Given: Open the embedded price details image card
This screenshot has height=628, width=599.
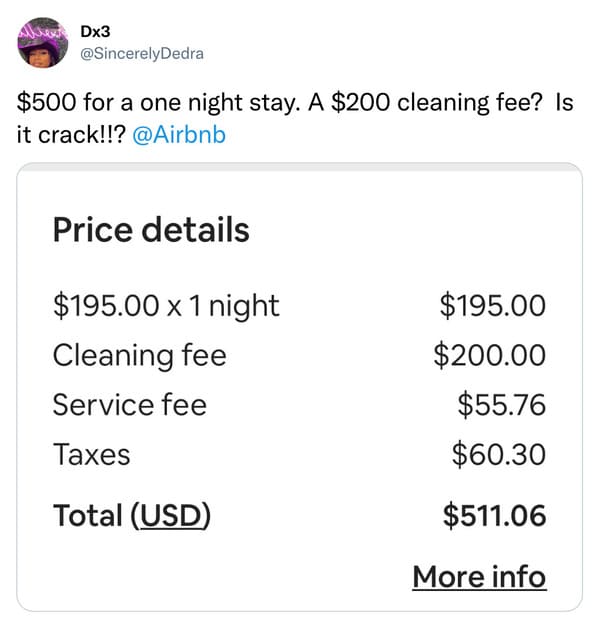Looking at the screenshot, I should (300, 387).
